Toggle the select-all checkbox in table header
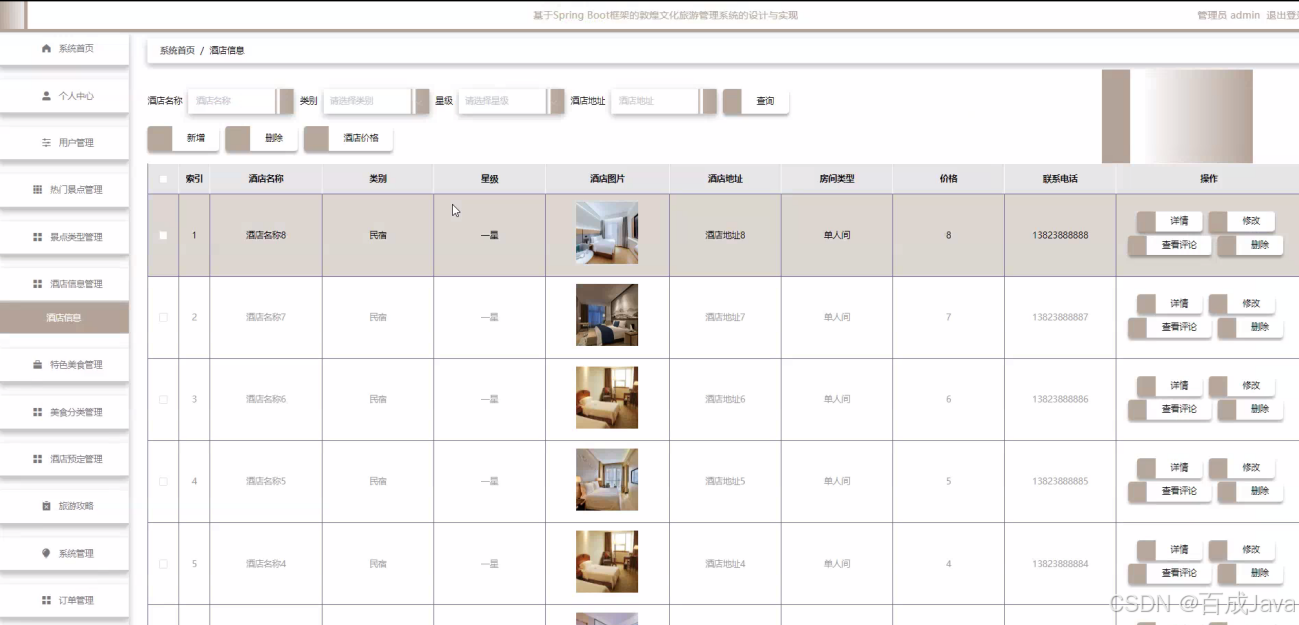 (163, 179)
